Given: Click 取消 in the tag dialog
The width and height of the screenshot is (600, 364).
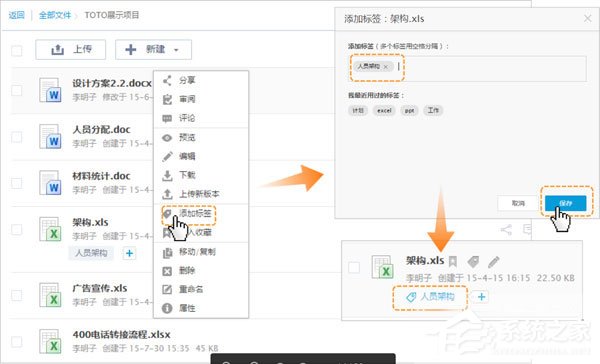Looking at the screenshot, I should coord(518,203).
